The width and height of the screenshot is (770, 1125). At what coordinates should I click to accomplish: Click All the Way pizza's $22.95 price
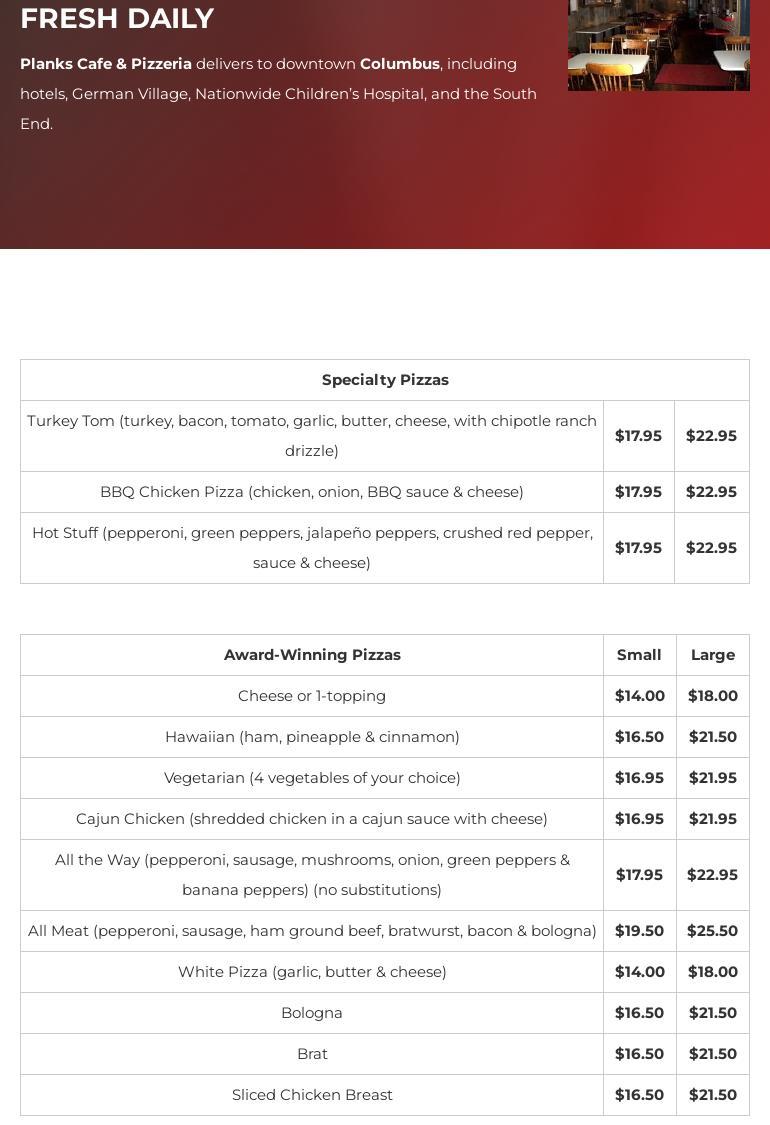pos(712,875)
